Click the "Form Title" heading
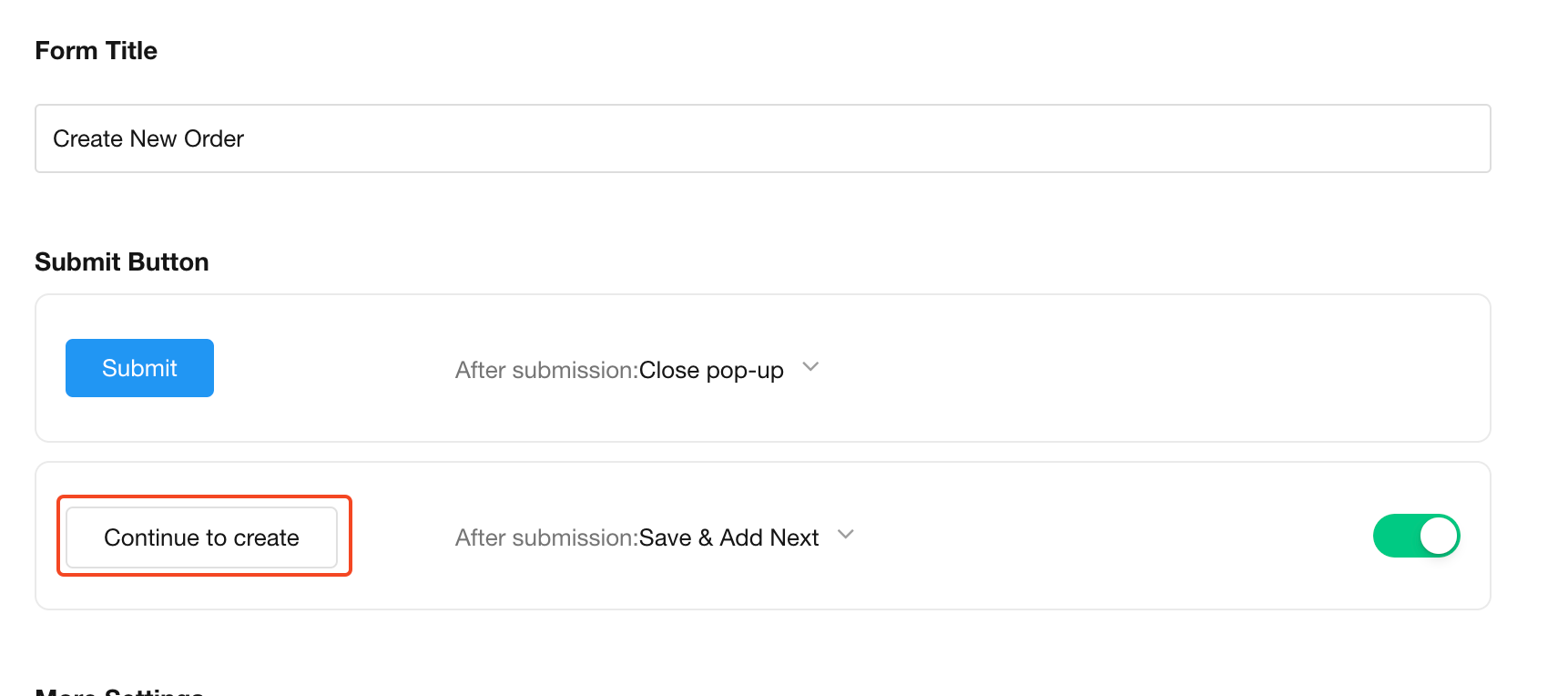This screenshot has height=696, width=1568. click(96, 51)
